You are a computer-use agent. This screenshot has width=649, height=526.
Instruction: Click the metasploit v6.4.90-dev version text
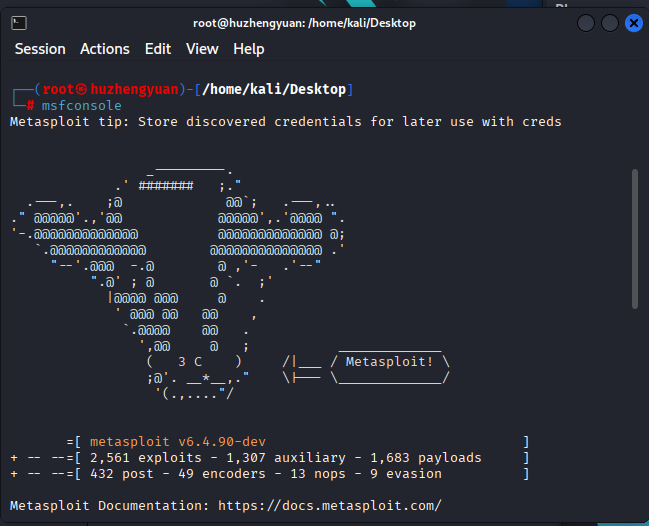(x=178, y=442)
